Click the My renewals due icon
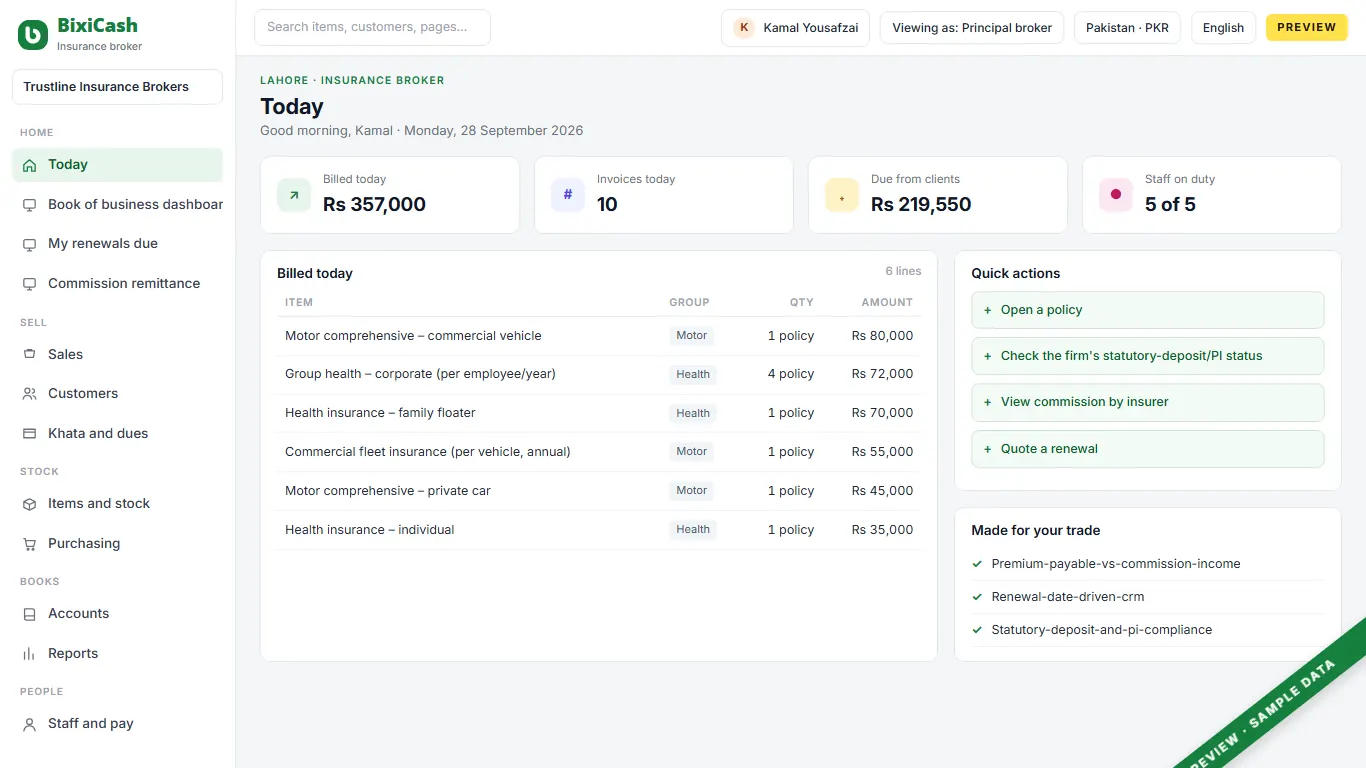The width and height of the screenshot is (1366, 768). 29,244
